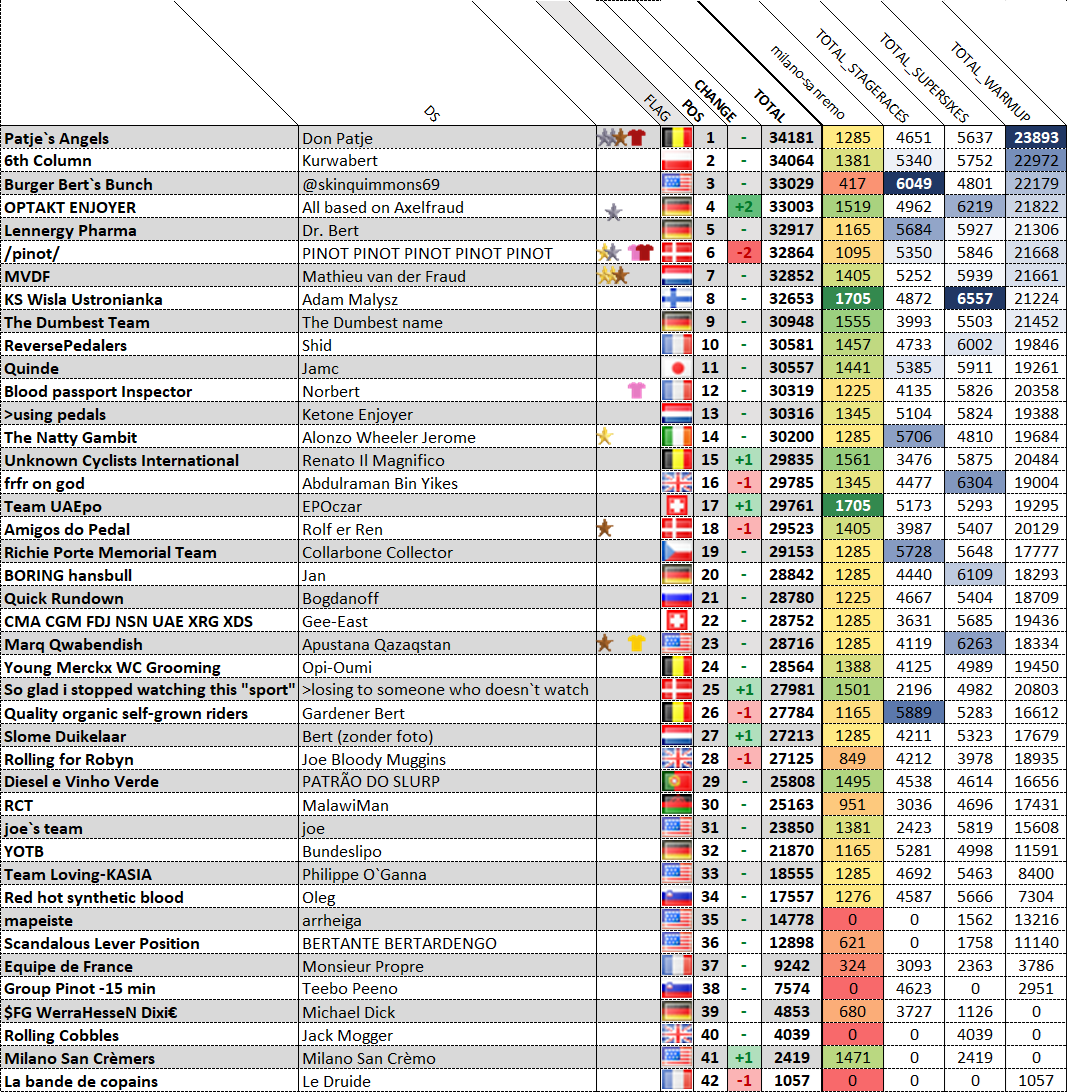Click the Danish flag in /pinot/ row
Viewport: 1067px width, 1092px height.
[x=676, y=252]
